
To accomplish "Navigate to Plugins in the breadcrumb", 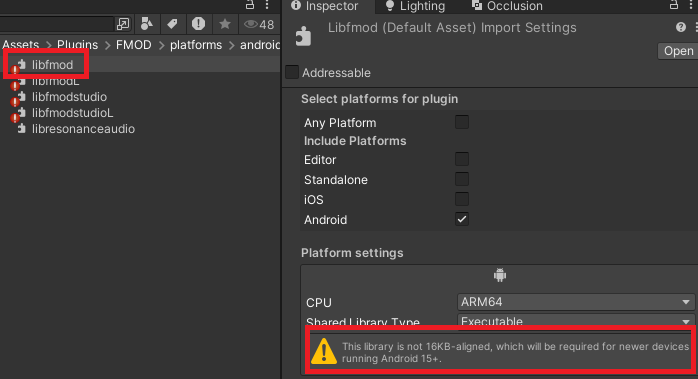I will (x=77, y=45).
